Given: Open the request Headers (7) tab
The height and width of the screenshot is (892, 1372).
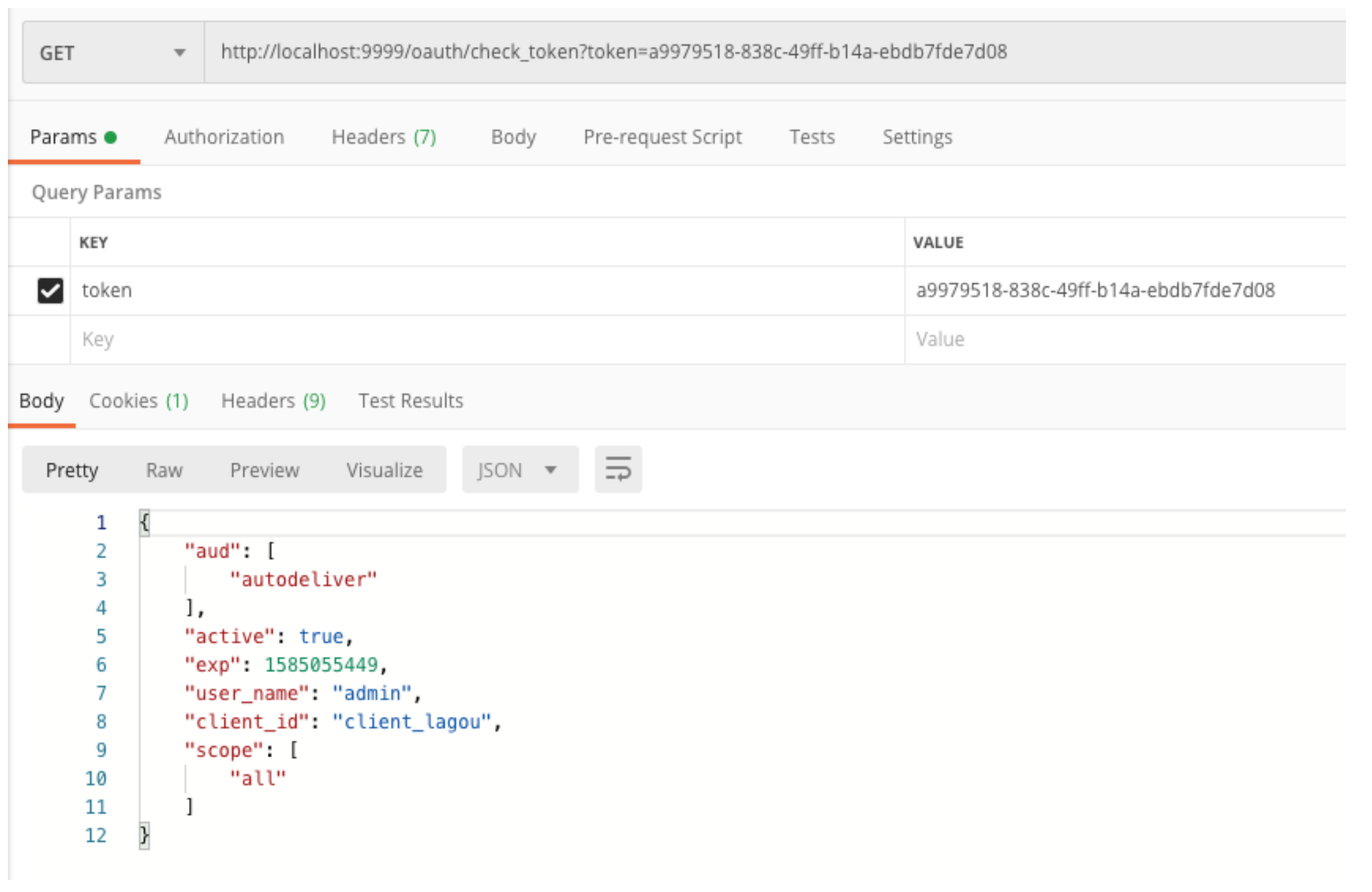Looking at the screenshot, I should coord(383,137).
